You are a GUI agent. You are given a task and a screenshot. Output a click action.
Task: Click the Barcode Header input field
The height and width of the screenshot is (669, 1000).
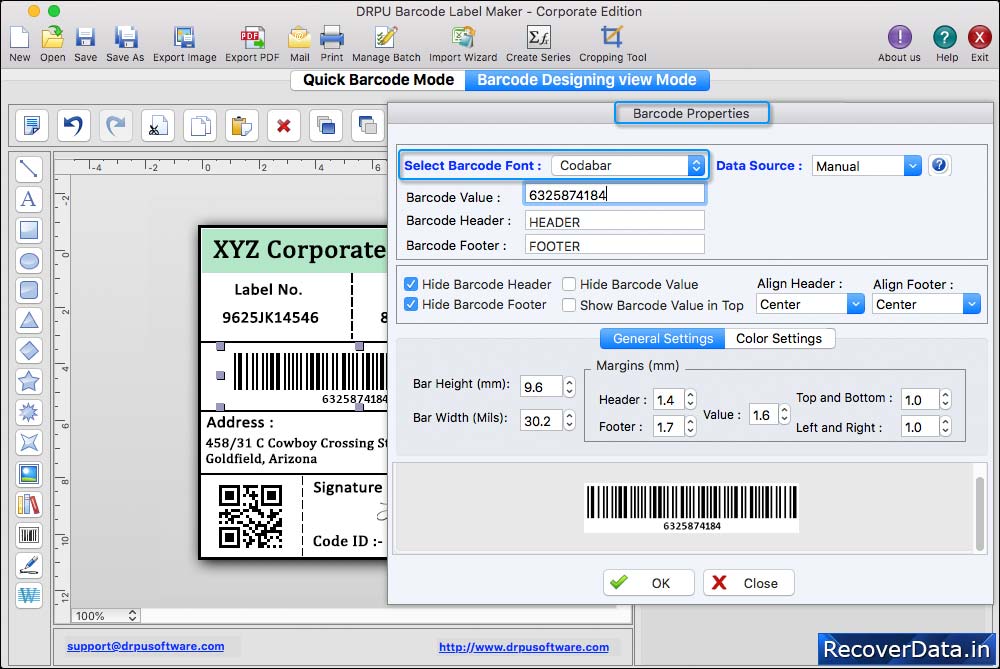click(x=615, y=221)
